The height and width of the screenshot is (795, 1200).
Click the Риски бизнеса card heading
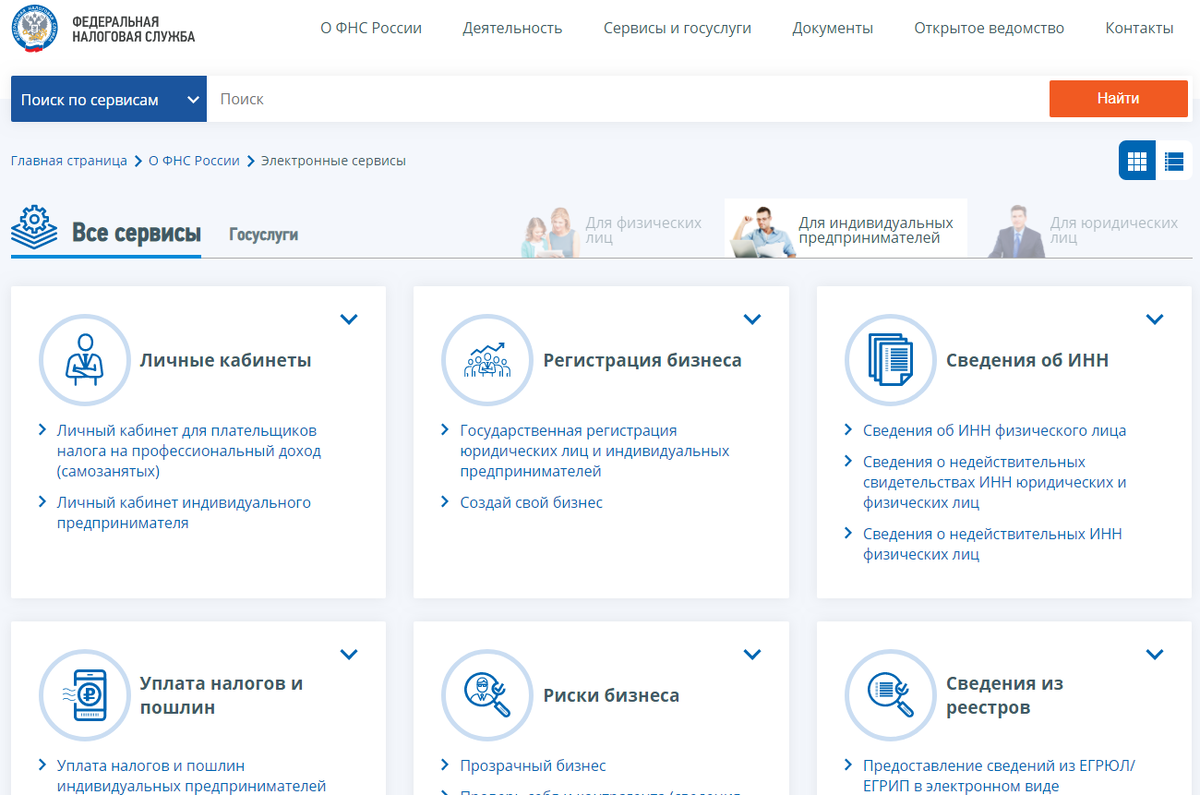611,695
